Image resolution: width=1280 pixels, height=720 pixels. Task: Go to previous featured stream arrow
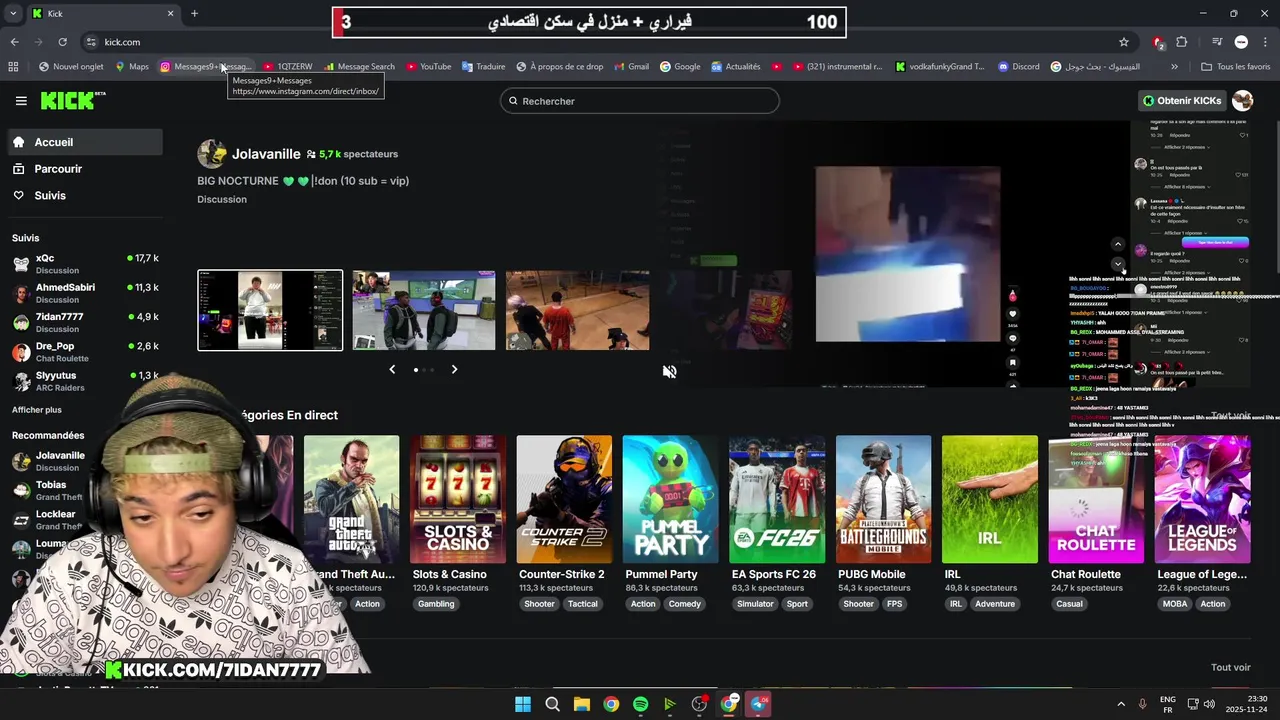pyautogui.click(x=392, y=369)
